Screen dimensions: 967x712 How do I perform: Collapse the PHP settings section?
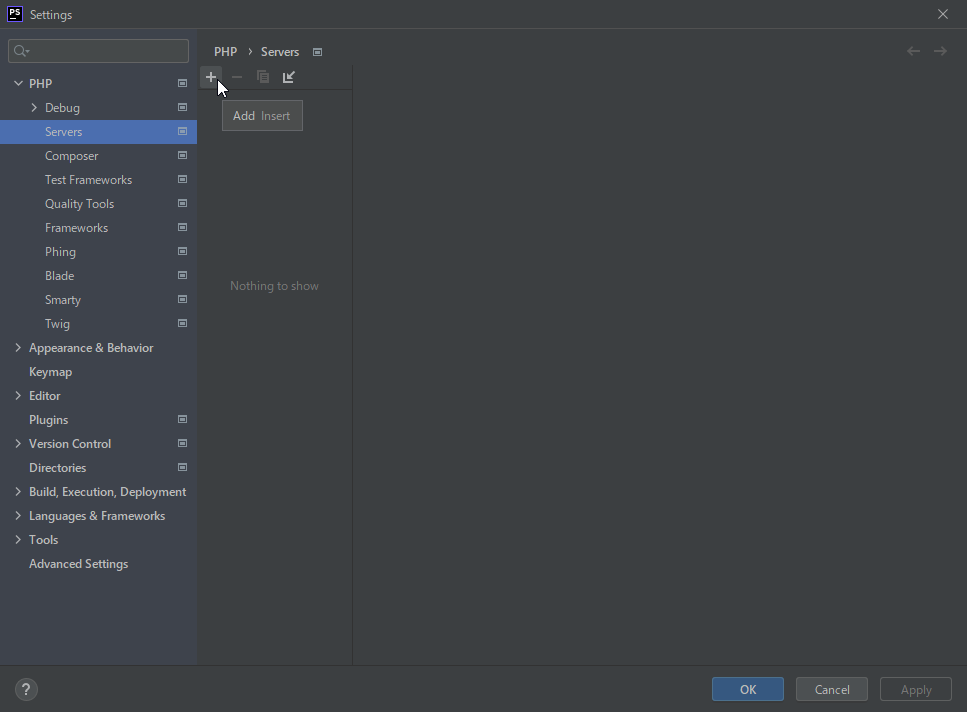click(18, 84)
